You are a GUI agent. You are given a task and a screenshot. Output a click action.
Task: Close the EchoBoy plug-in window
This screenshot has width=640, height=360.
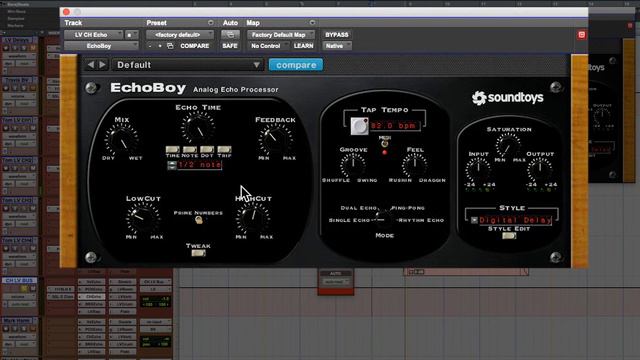(67, 12)
